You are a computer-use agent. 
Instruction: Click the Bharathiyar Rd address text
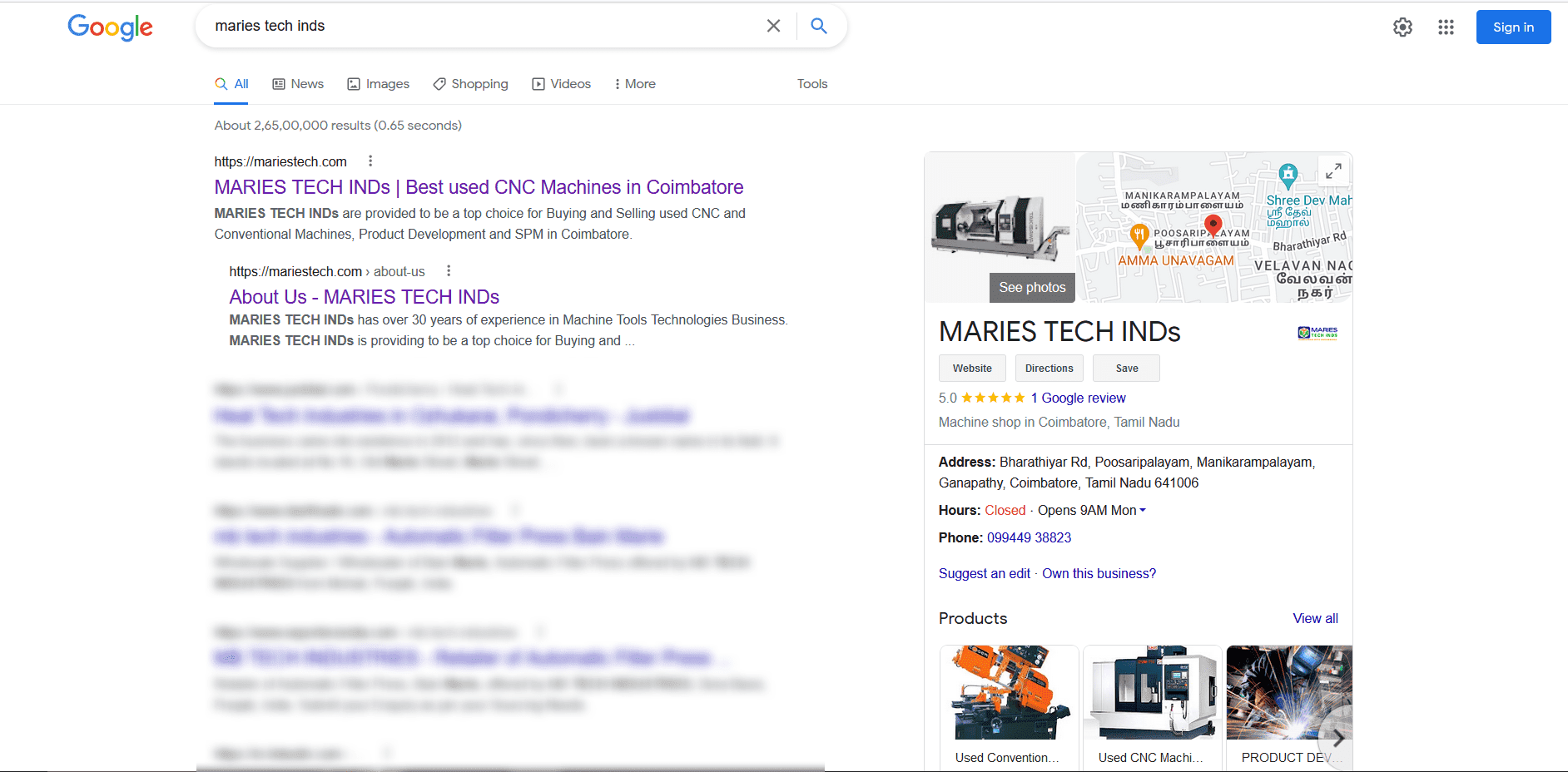pyautogui.click(x=1127, y=472)
